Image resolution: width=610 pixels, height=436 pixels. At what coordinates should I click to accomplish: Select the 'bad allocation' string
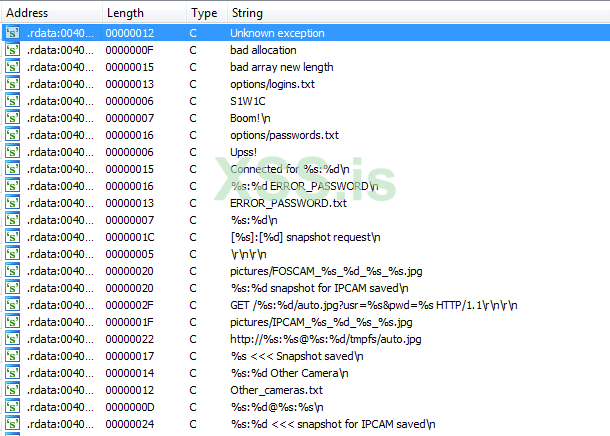263,50
